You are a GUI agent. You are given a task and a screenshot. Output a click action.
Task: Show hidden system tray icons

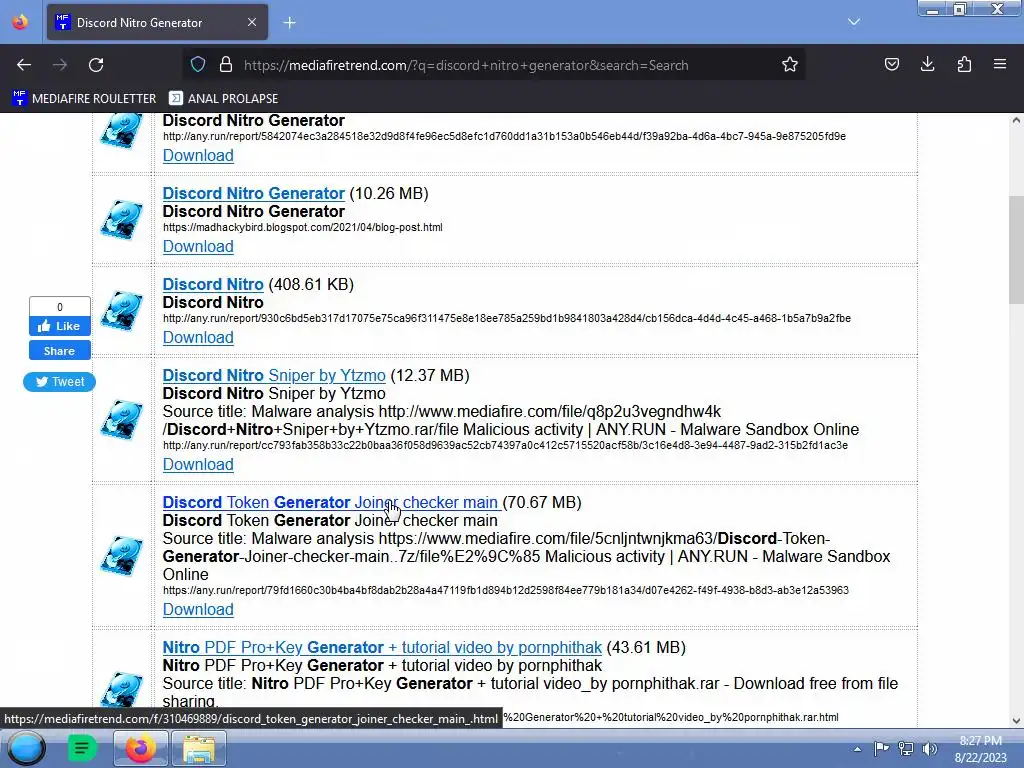point(857,749)
